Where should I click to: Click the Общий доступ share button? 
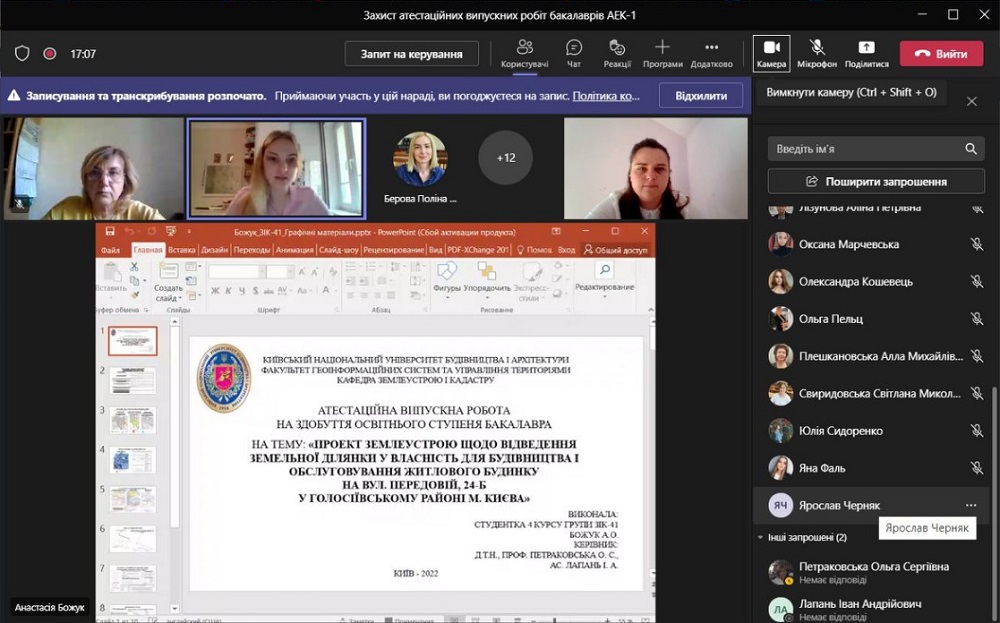(x=616, y=250)
